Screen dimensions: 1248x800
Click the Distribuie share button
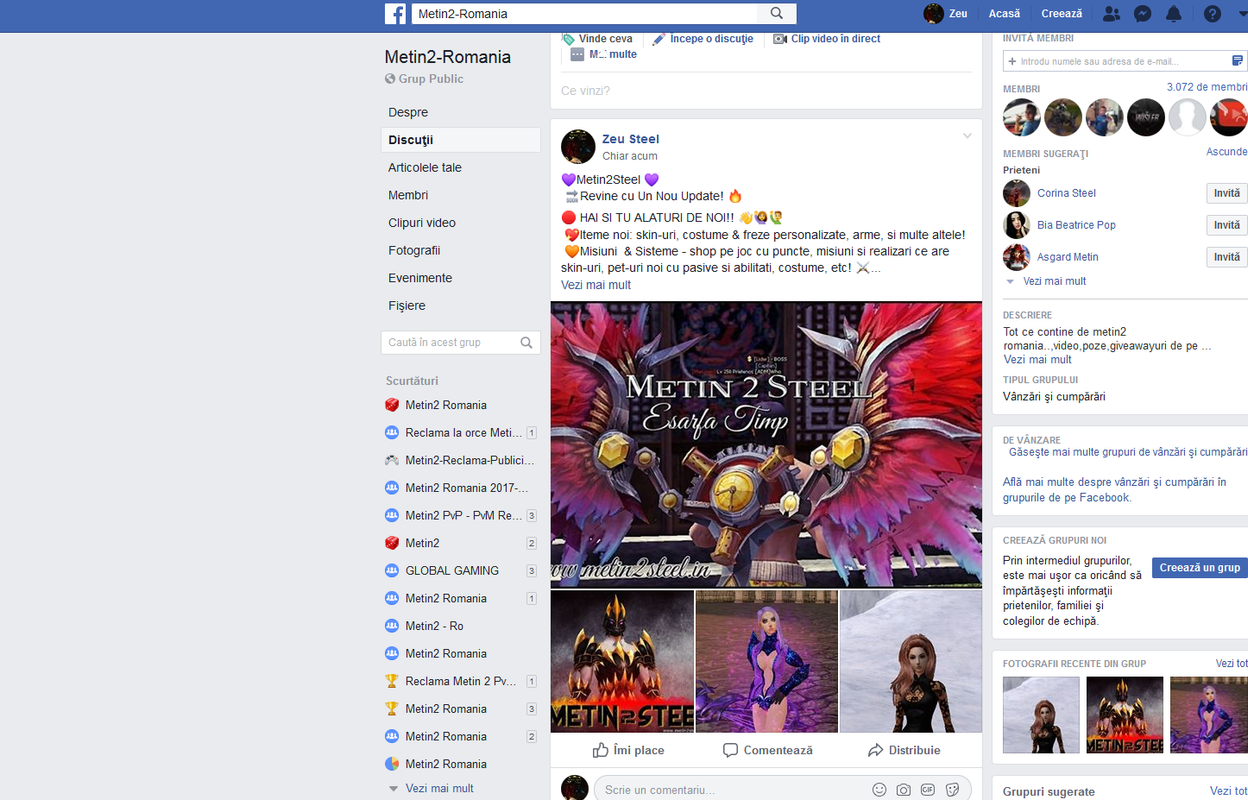coord(904,750)
